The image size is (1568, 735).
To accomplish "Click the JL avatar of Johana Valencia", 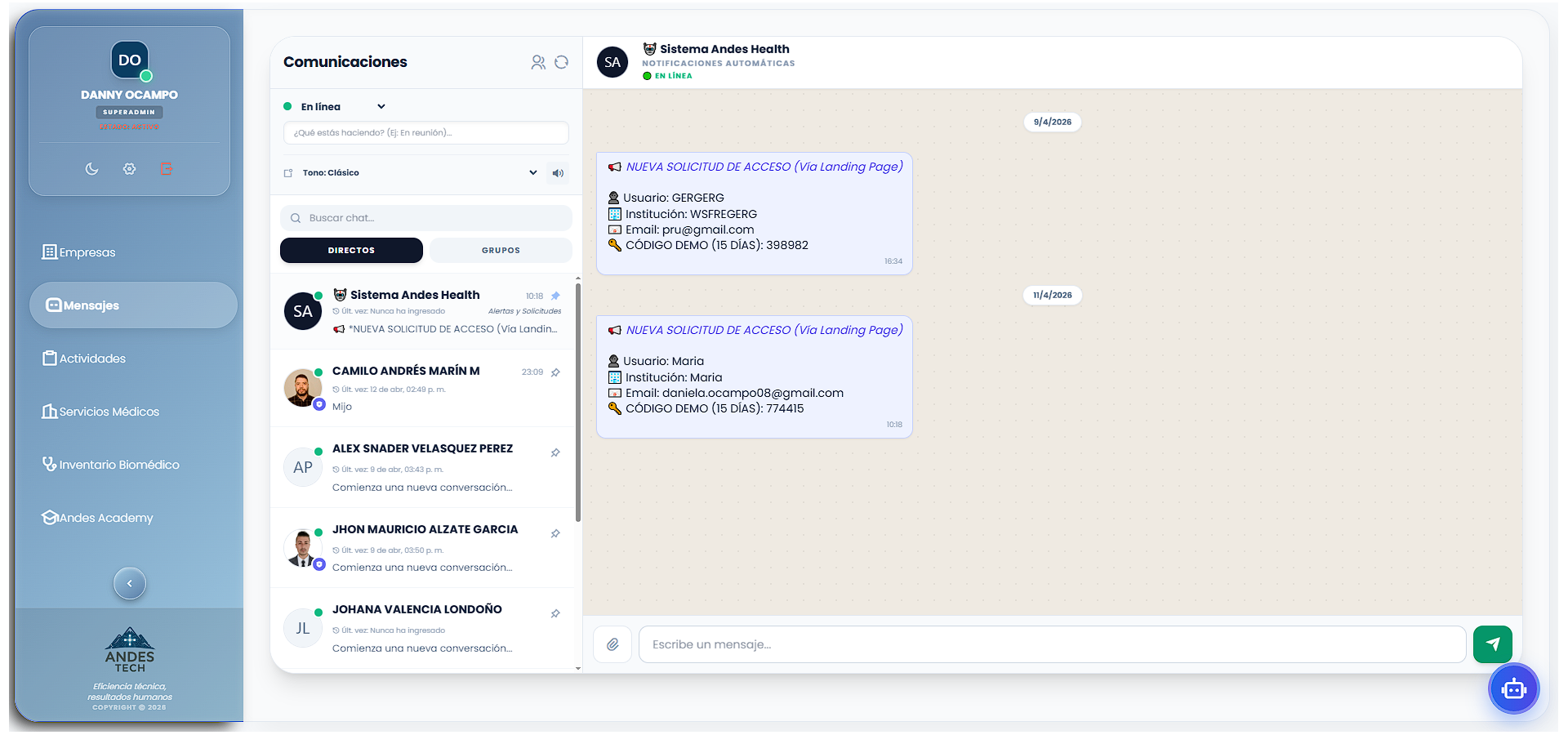I will pyautogui.click(x=303, y=629).
